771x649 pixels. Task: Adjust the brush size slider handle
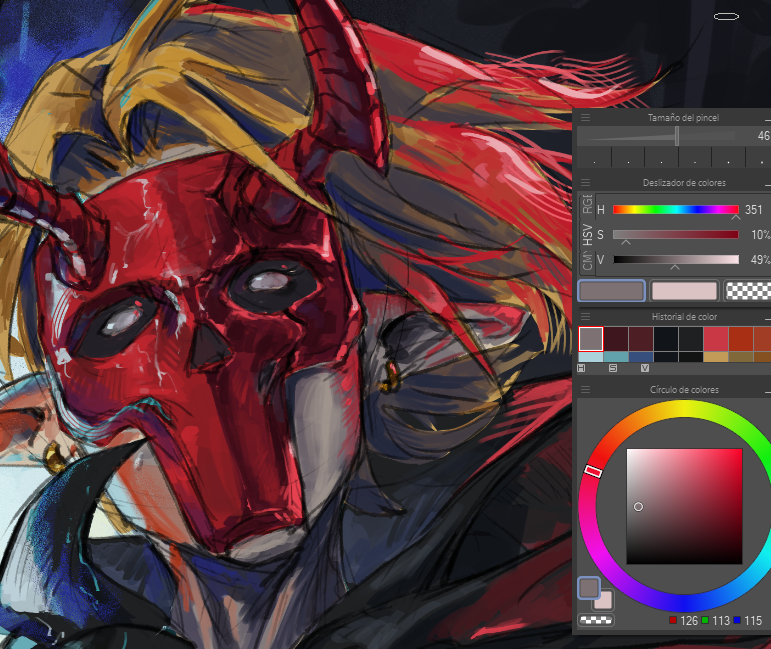(677, 136)
